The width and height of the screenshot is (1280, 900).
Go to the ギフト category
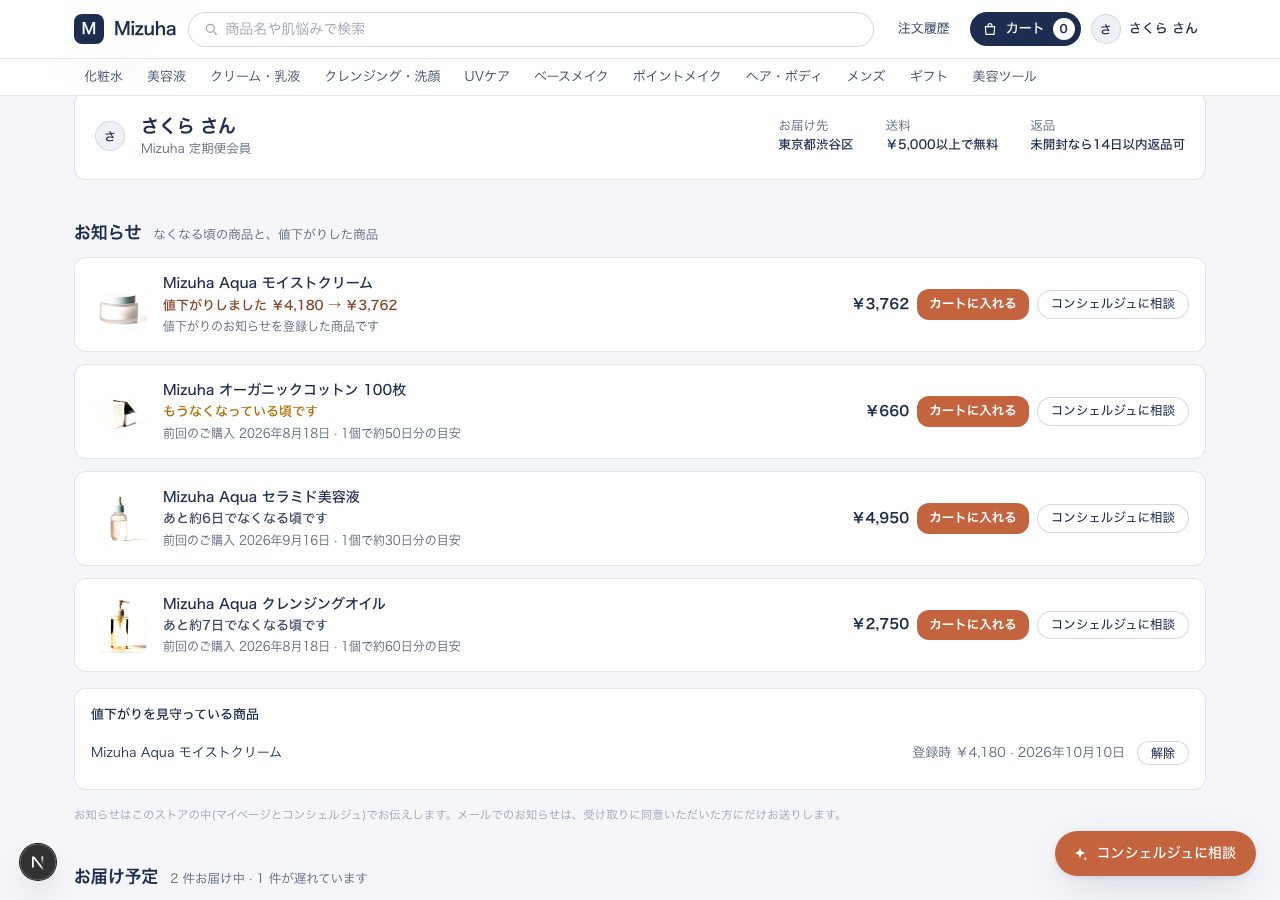(x=929, y=76)
